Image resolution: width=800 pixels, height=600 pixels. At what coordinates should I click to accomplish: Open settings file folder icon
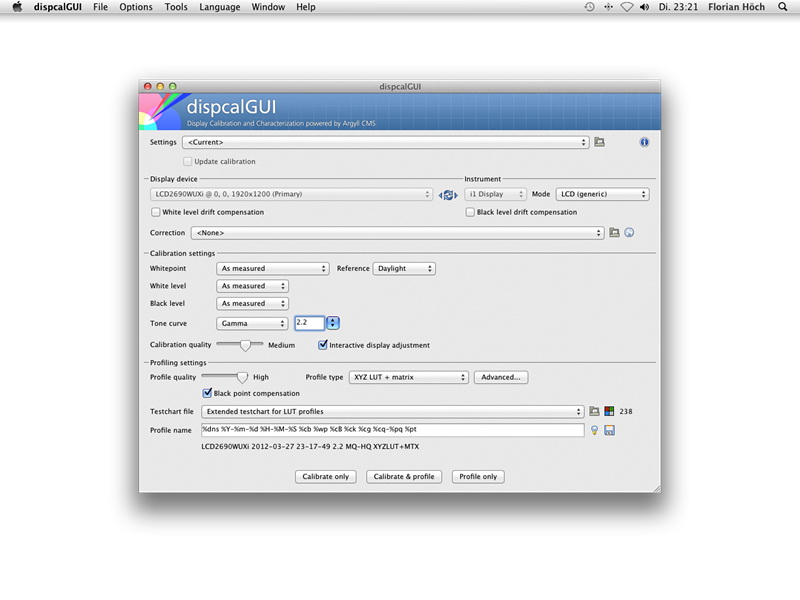tap(599, 142)
